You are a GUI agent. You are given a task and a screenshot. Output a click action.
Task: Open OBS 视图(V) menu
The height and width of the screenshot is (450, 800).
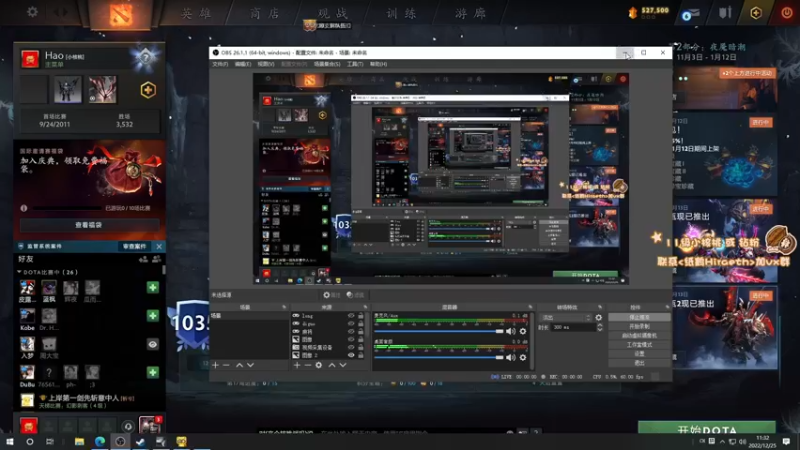(x=266, y=64)
